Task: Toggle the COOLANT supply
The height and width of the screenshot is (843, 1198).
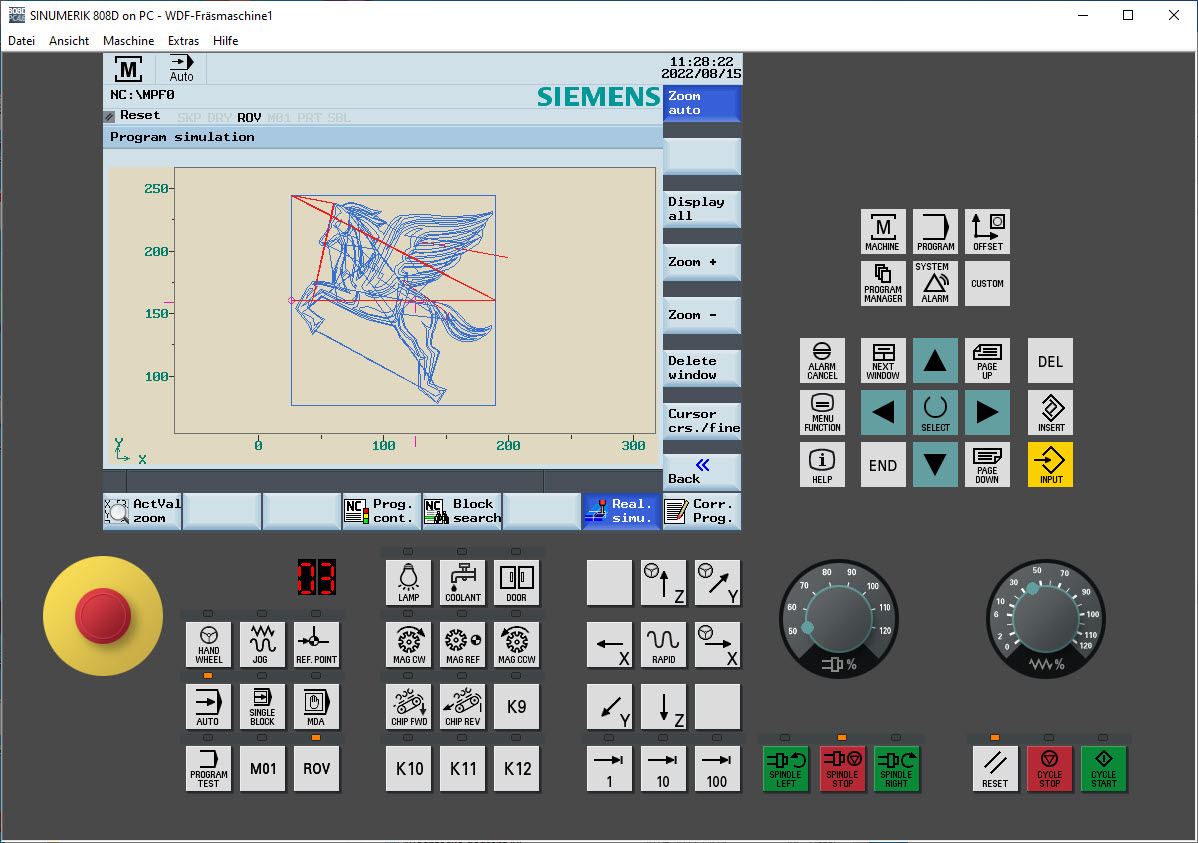Action: click(463, 582)
